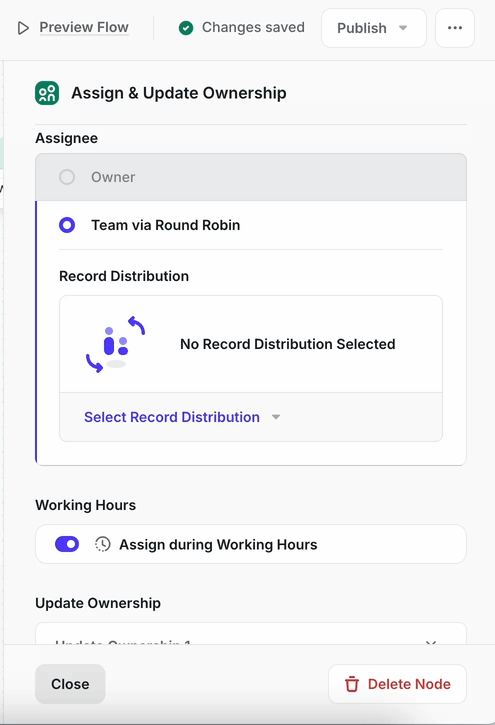Expand the Select Record Distribution dropdown

(x=182, y=417)
